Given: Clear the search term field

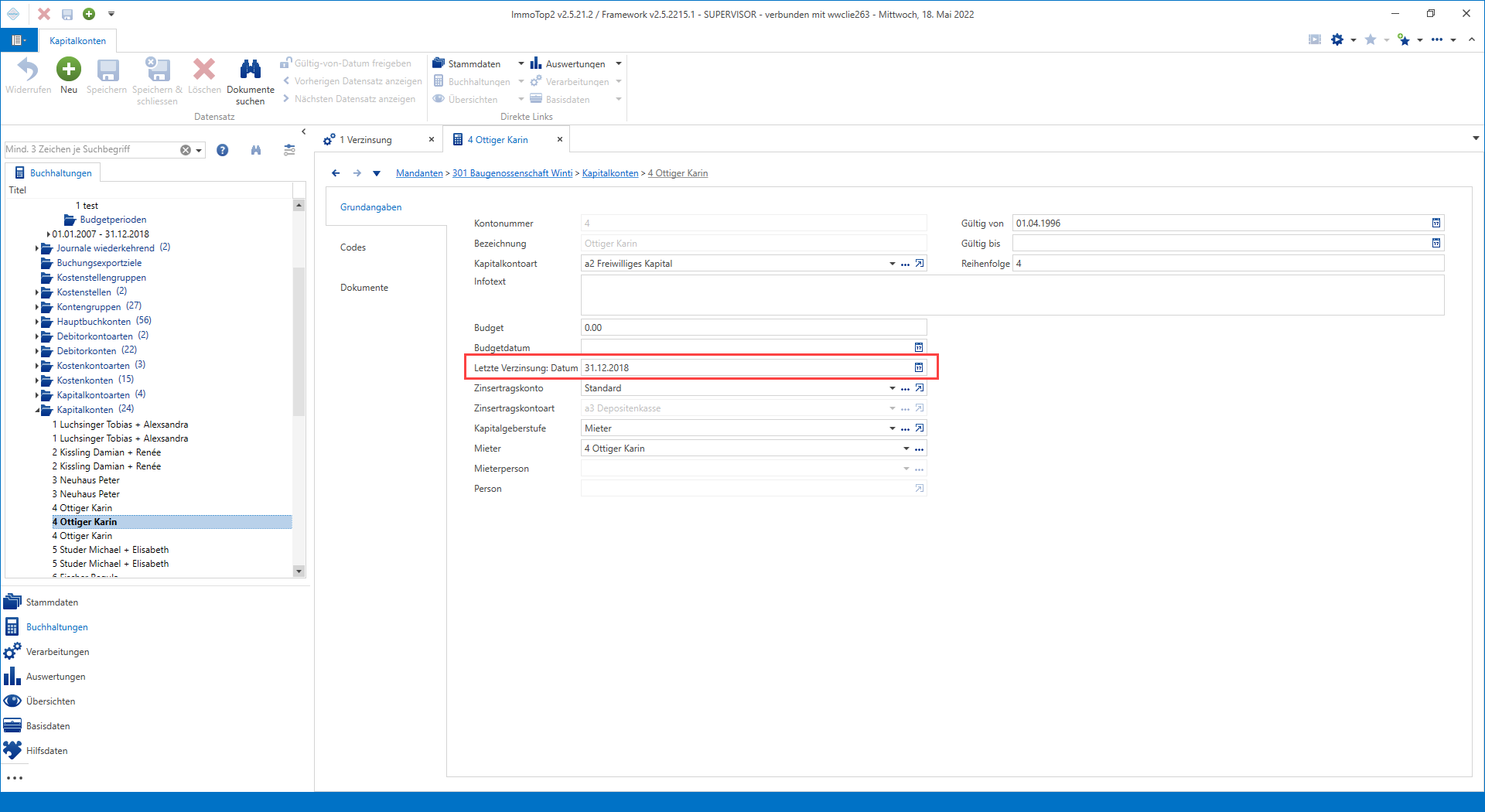Looking at the screenshot, I should 185,150.
